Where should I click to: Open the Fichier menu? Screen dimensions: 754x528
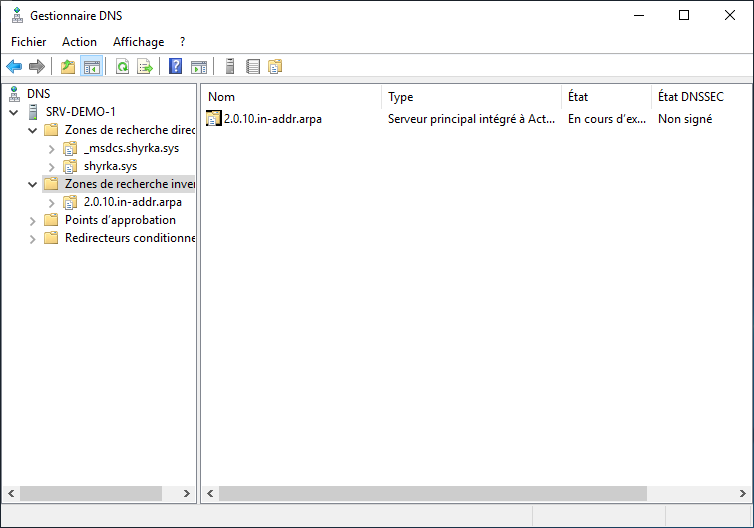point(28,42)
